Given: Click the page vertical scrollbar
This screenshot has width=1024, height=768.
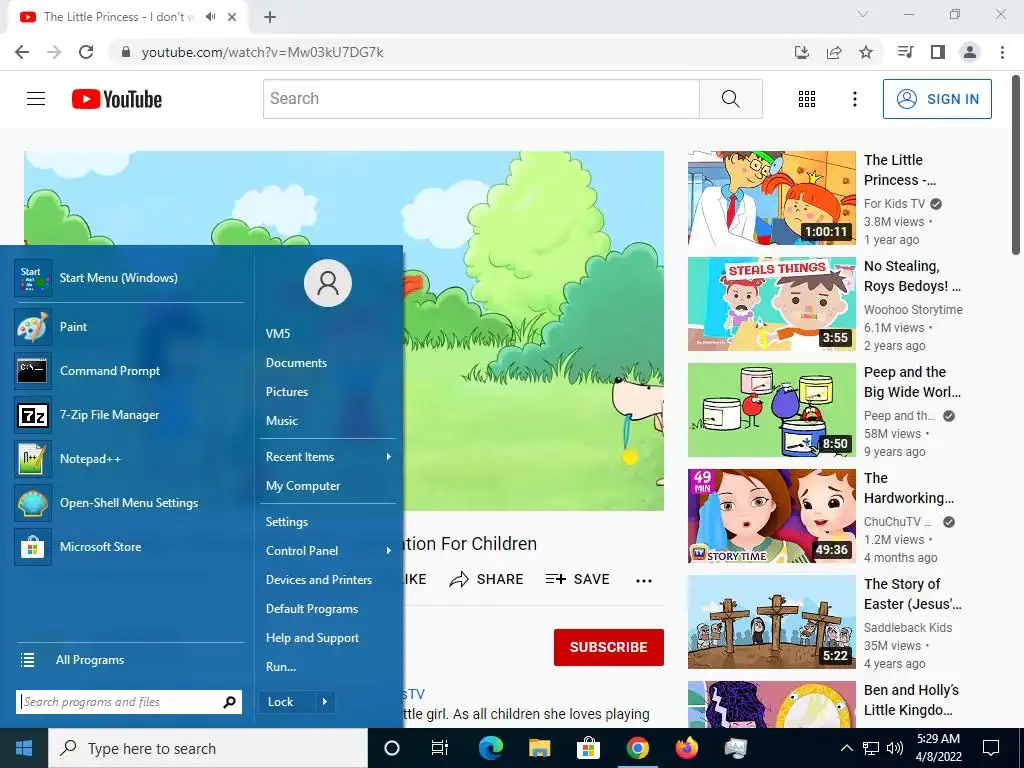Looking at the screenshot, I should click(x=1016, y=165).
